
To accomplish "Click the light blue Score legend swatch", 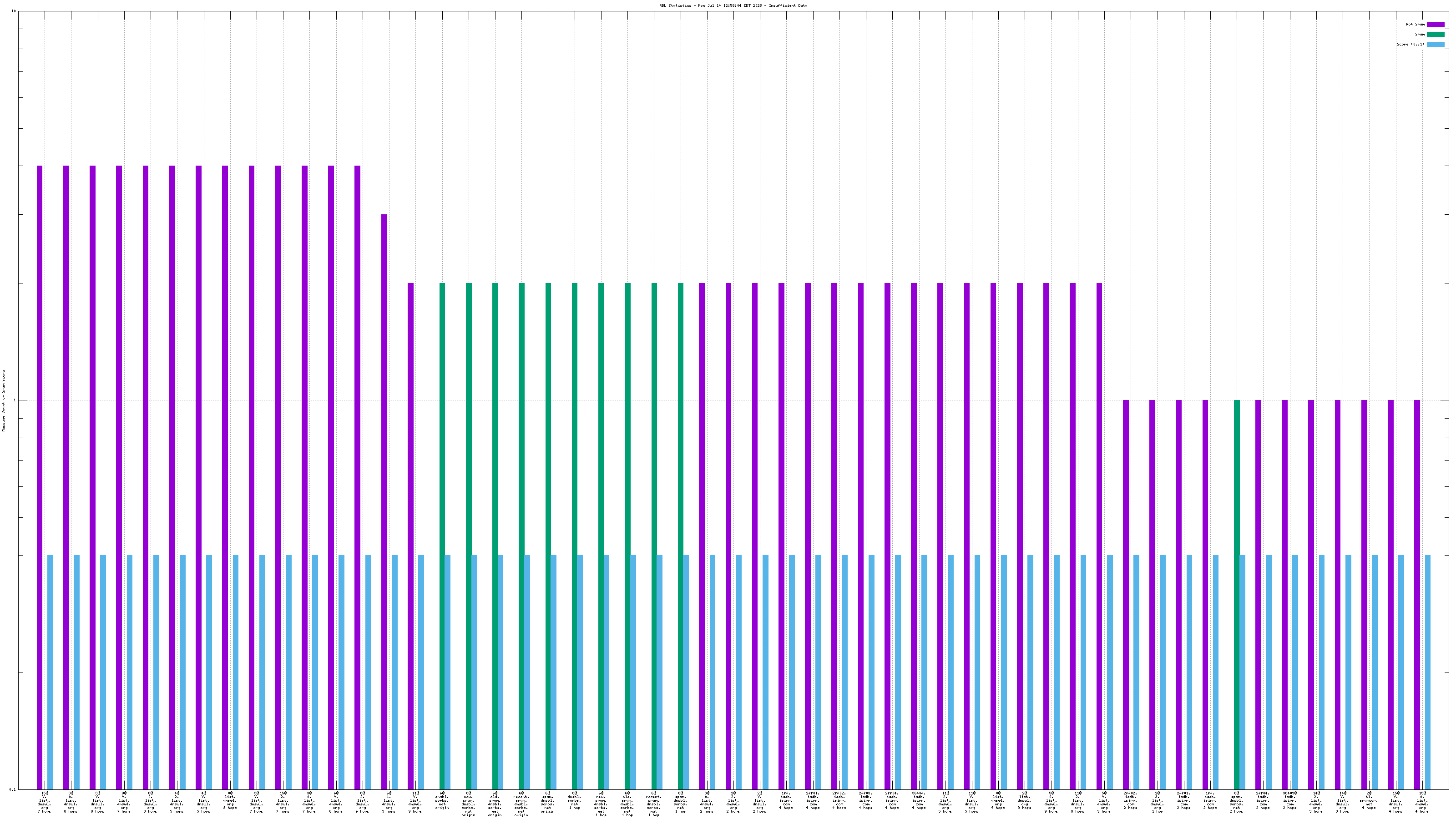I will (x=1435, y=44).
